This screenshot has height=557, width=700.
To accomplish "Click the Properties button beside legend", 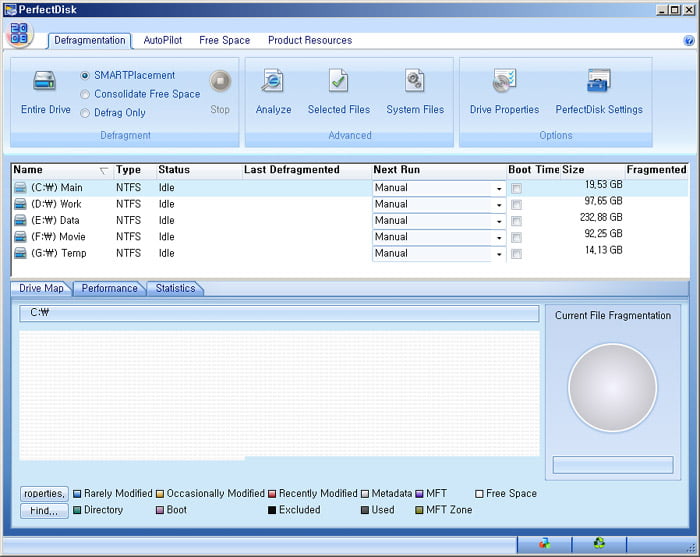I will [44, 494].
